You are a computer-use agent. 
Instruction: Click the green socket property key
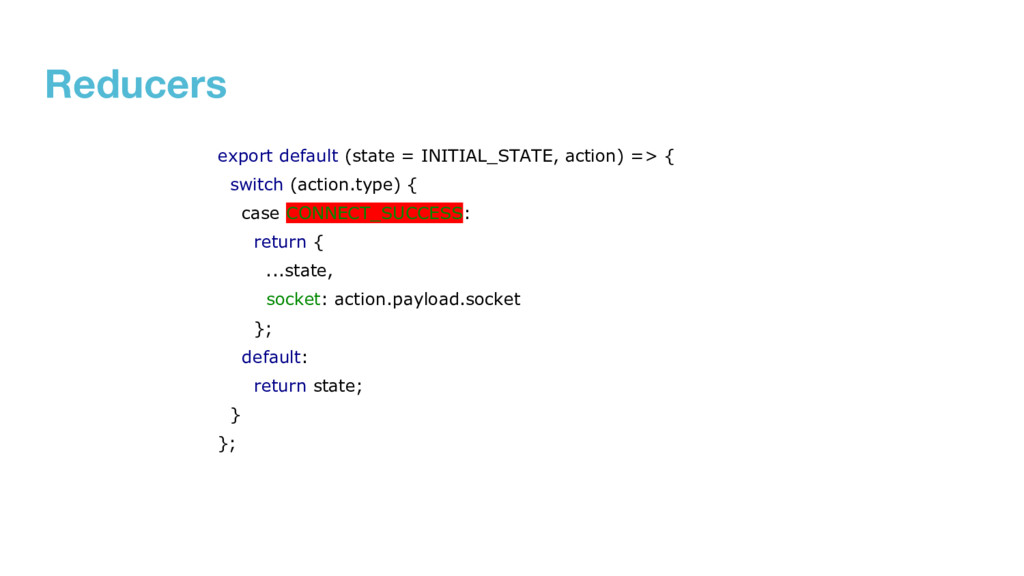(x=293, y=299)
